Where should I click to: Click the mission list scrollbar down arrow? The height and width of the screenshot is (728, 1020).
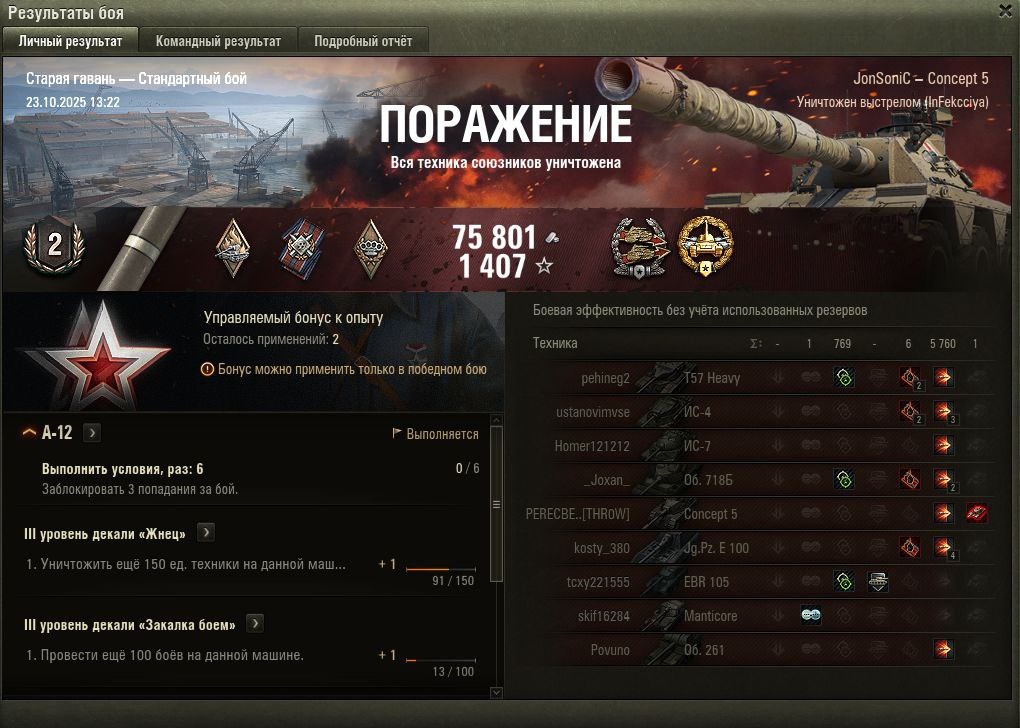[496, 693]
